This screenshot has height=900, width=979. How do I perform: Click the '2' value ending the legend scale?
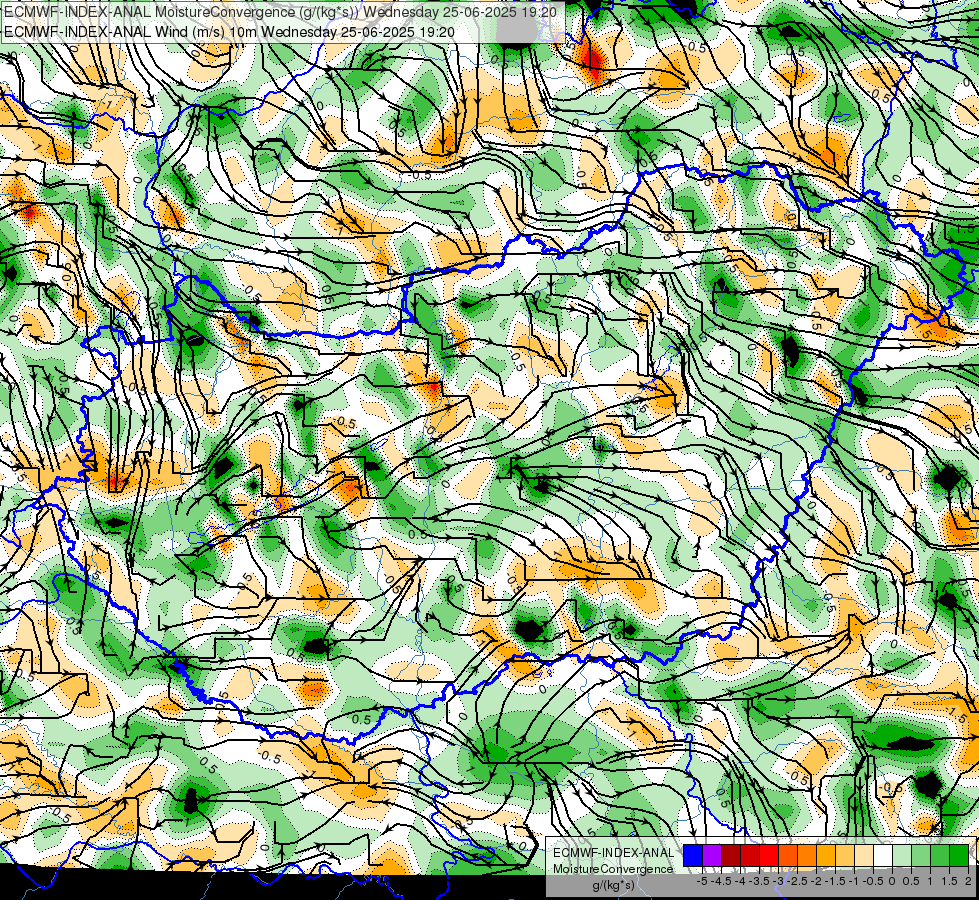[x=968, y=881]
